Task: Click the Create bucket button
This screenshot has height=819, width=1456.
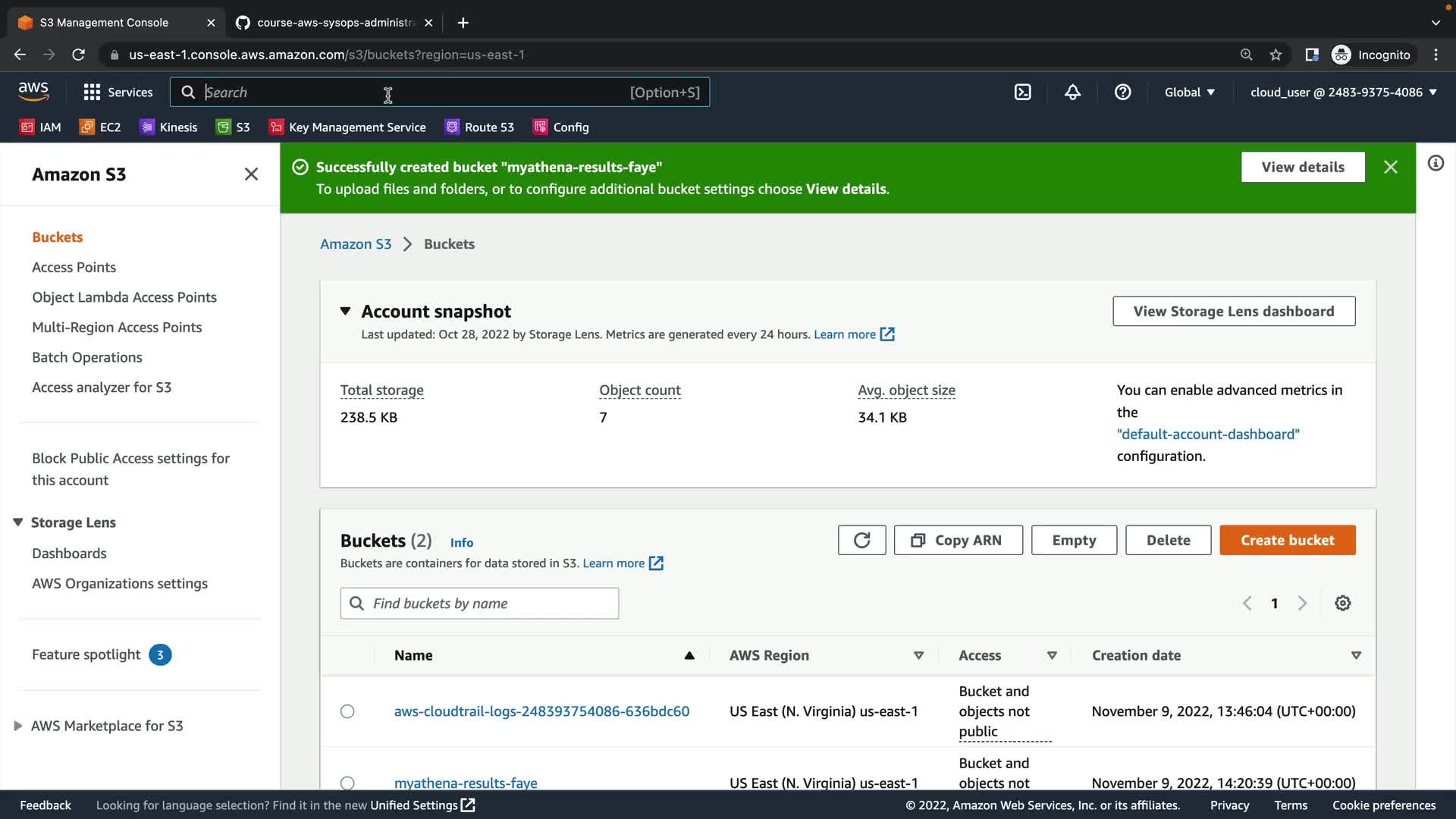Action: point(1287,541)
